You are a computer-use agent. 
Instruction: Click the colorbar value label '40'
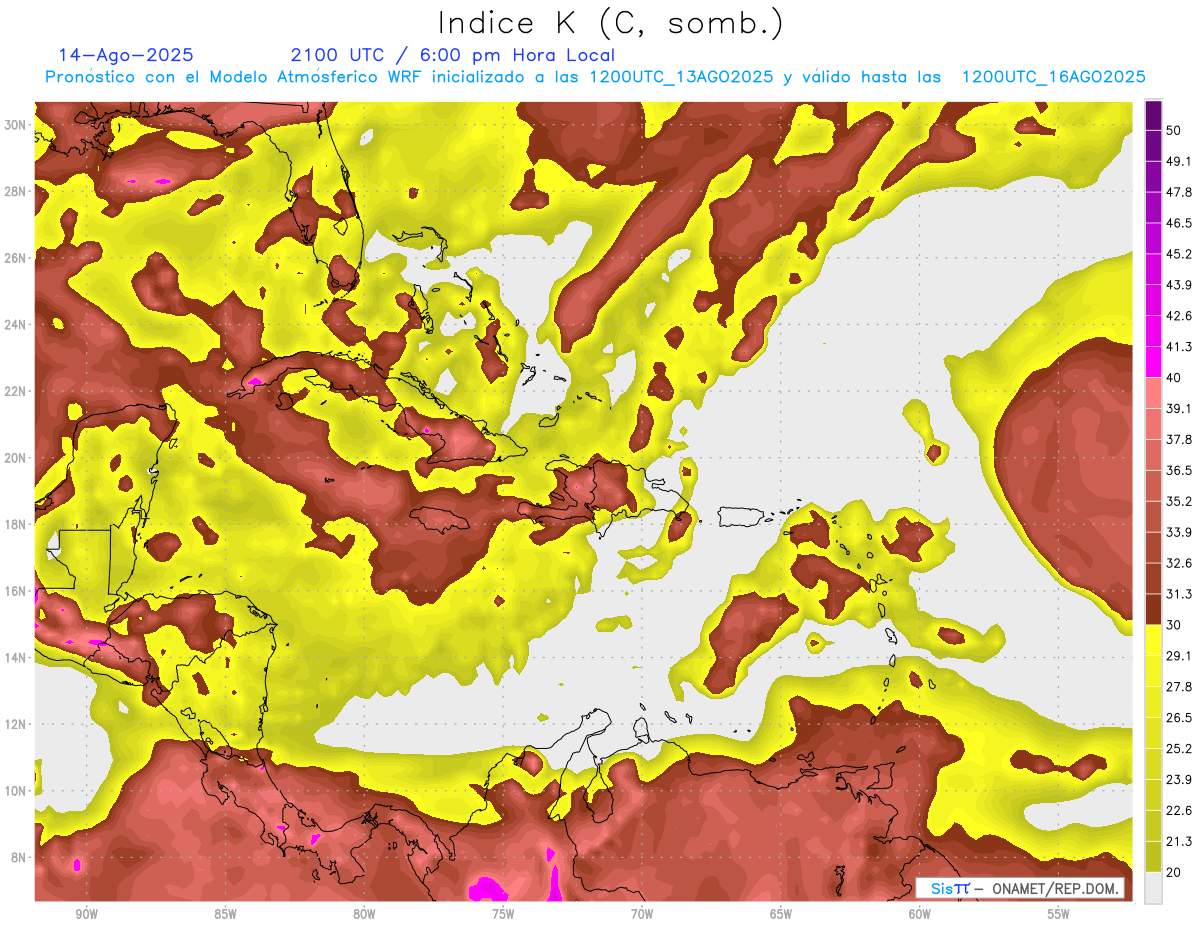(1173, 377)
